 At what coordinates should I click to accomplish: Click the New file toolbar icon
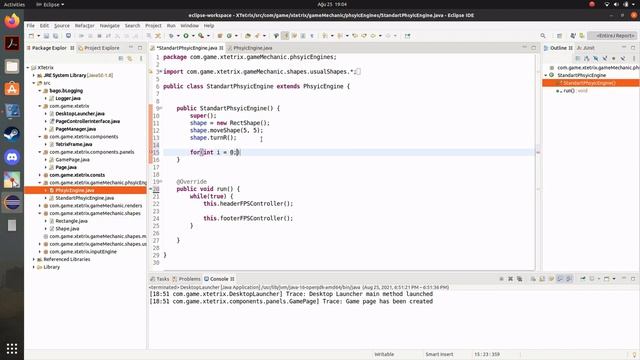pos(31,36)
